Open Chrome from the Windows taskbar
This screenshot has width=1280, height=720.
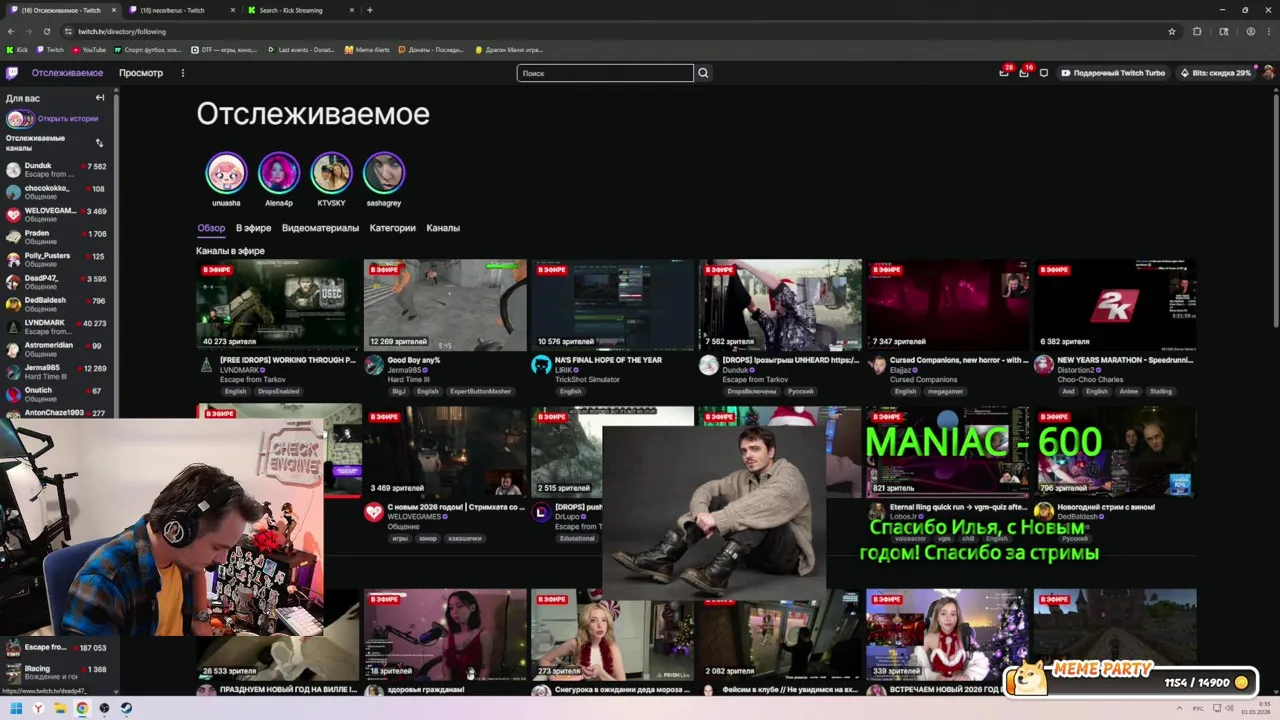(x=82, y=708)
